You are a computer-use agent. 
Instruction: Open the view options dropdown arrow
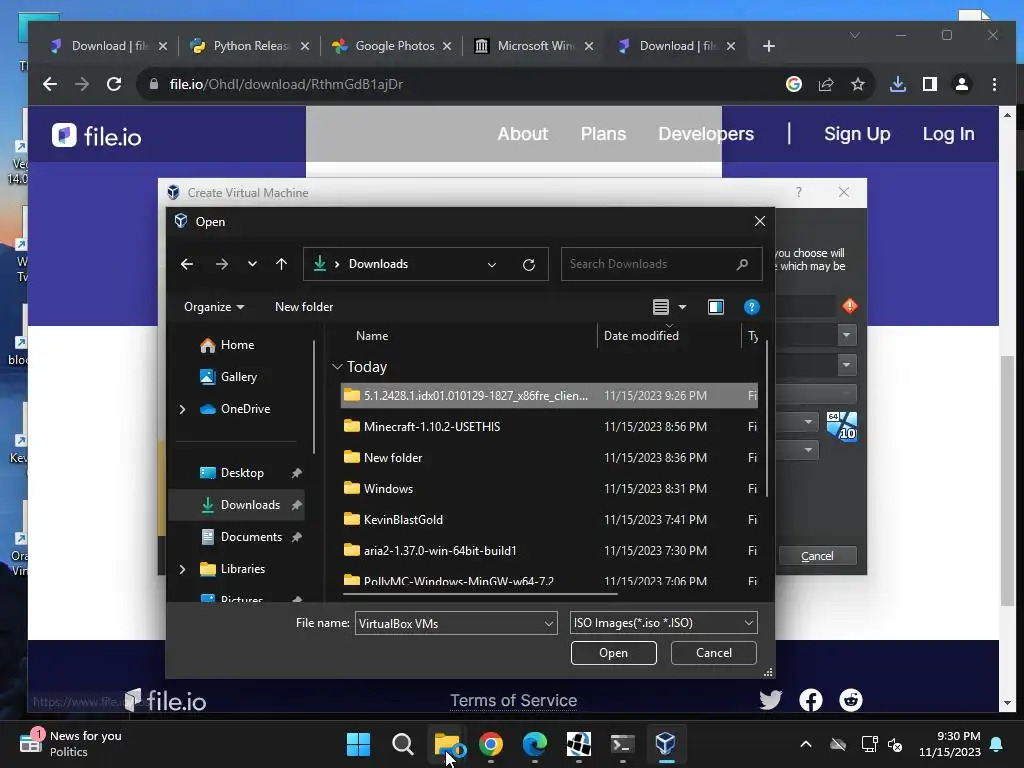click(682, 307)
